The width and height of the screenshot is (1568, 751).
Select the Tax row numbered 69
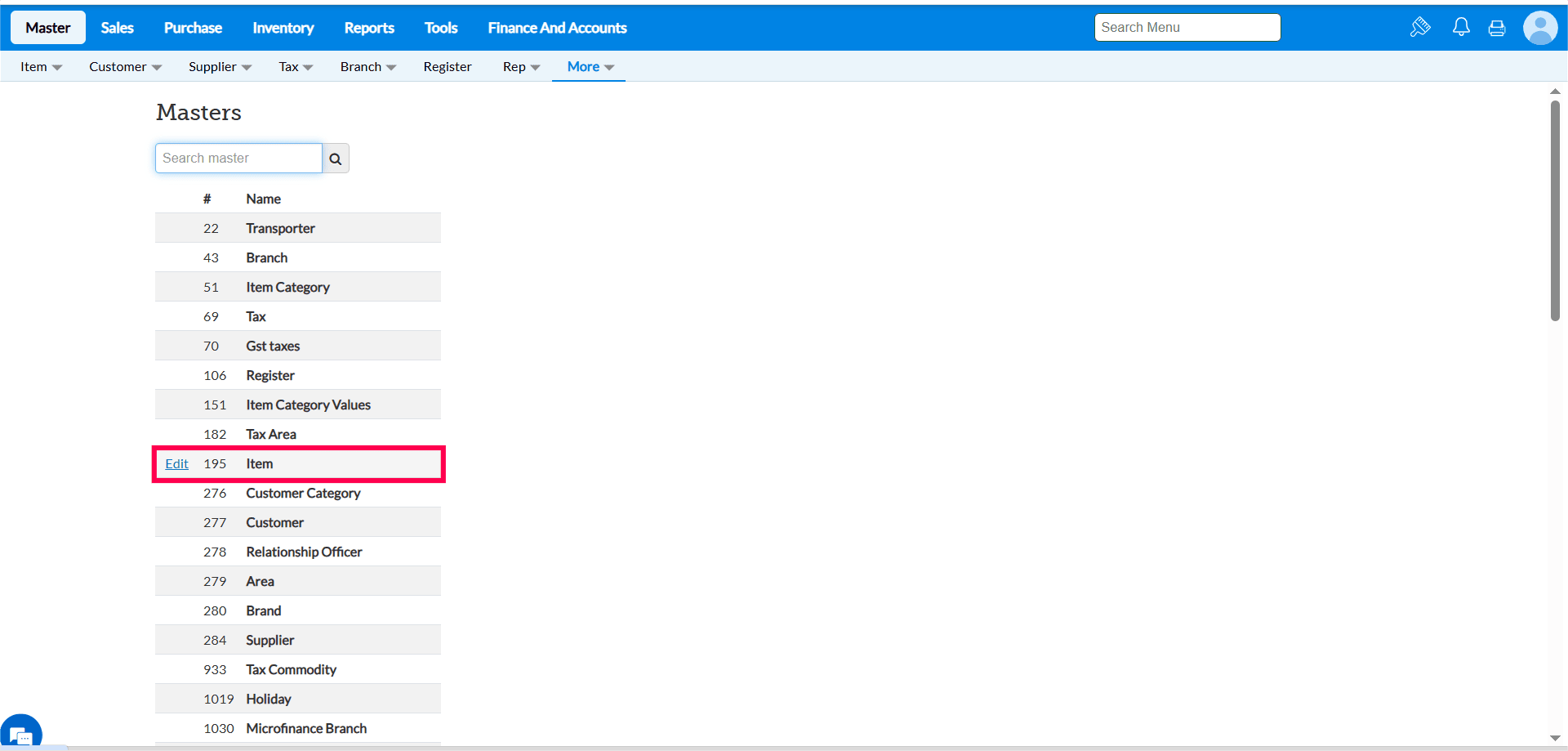pos(298,316)
